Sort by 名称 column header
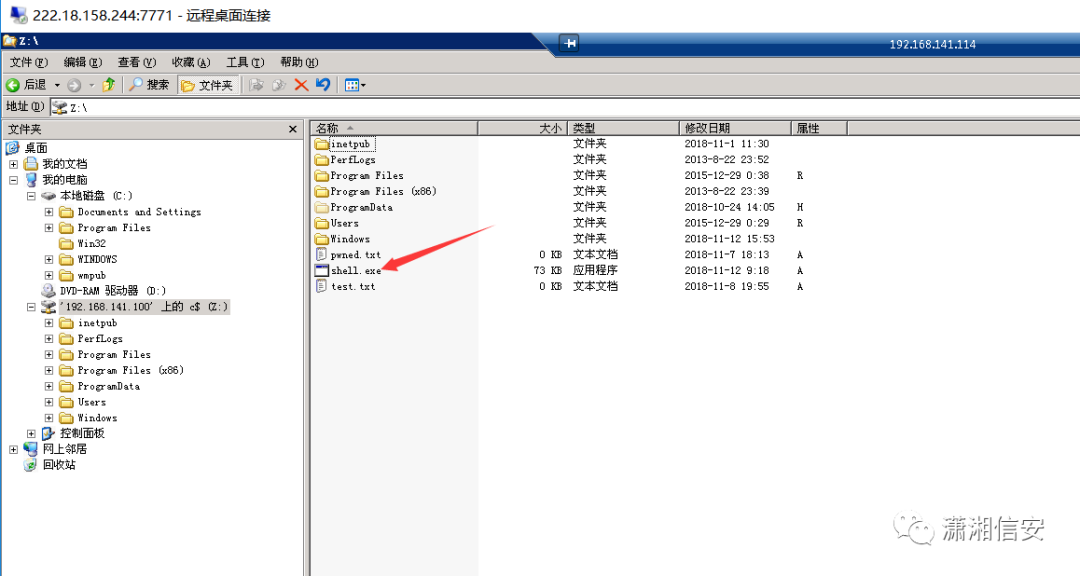This screenshot has height=576, width=1080. tap(394, 128)
